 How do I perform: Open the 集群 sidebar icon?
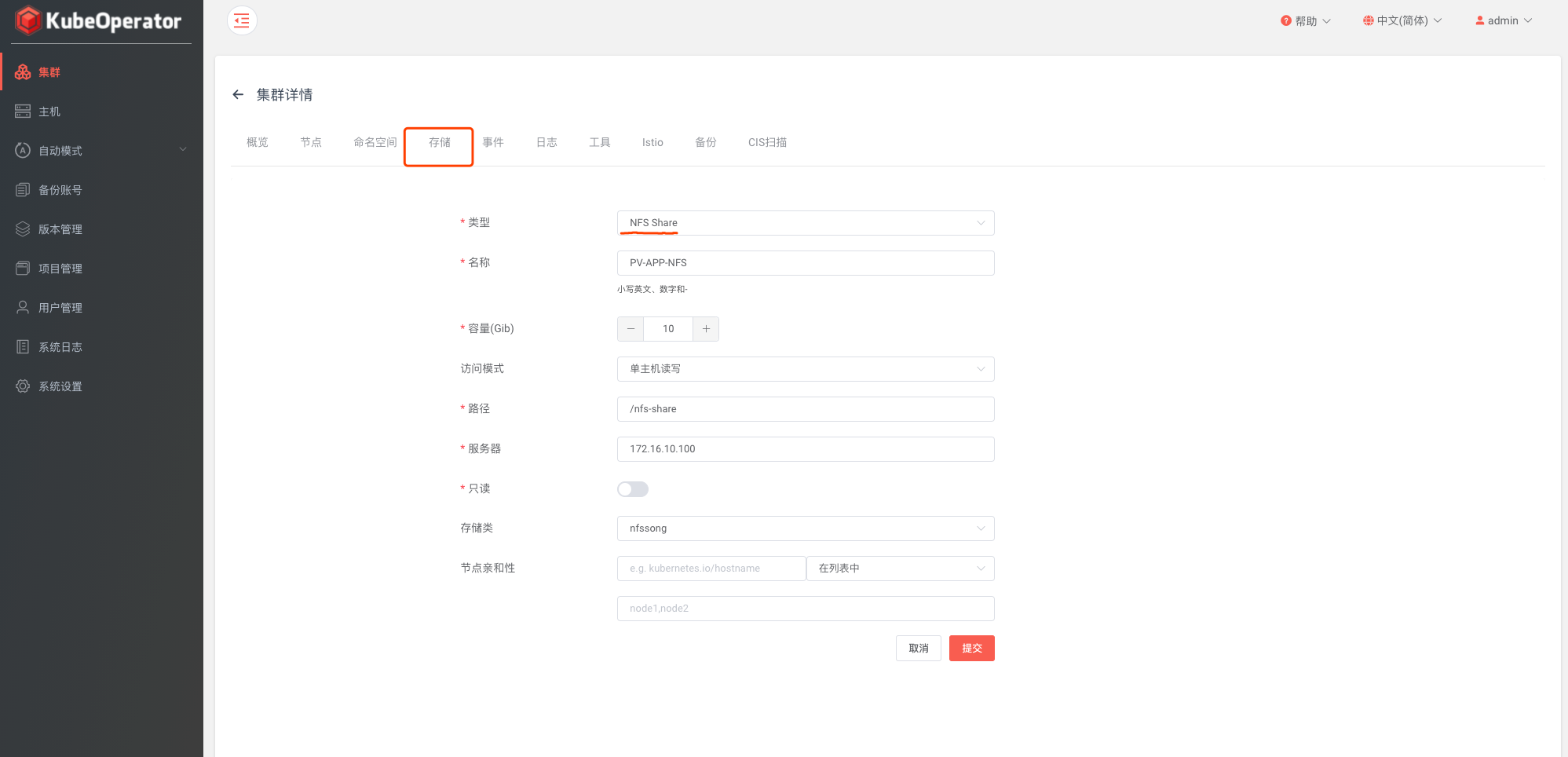[23, 72]
